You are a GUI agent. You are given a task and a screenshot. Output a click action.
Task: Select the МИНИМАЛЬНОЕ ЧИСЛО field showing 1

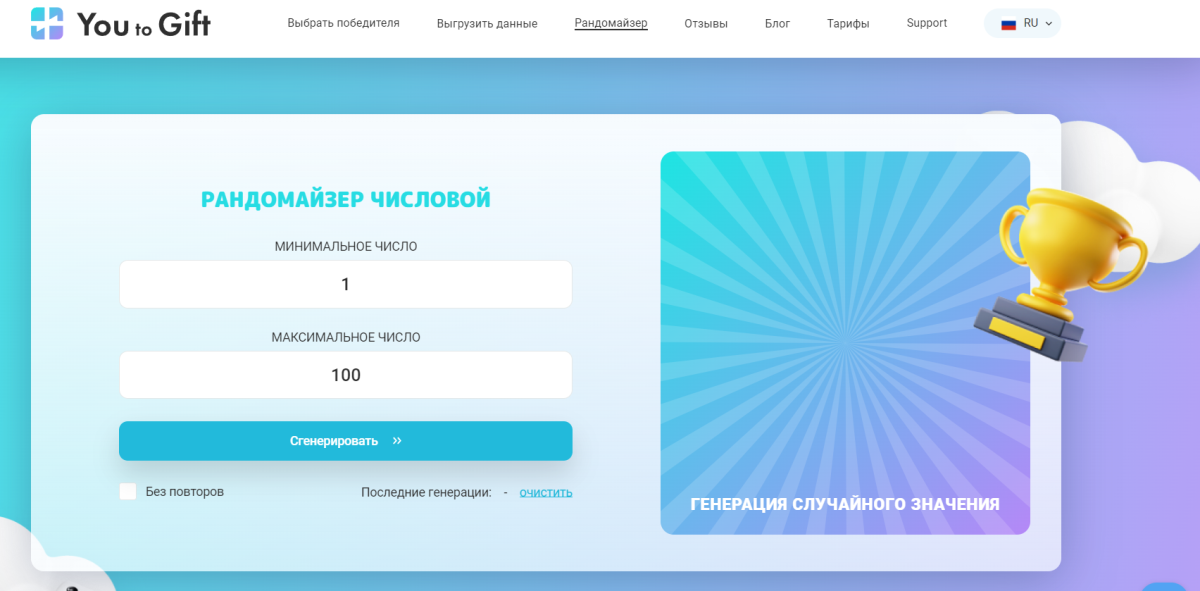click(345, 284)
